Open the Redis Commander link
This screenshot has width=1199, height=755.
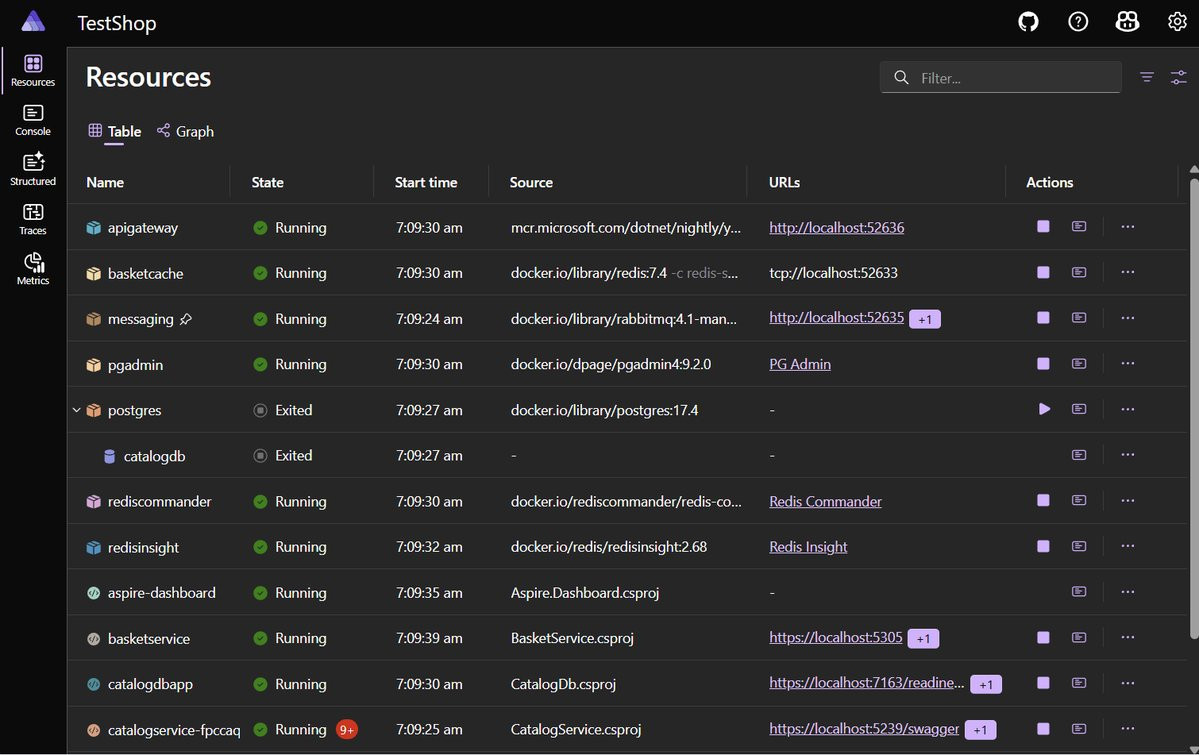(x=825, y=501)
